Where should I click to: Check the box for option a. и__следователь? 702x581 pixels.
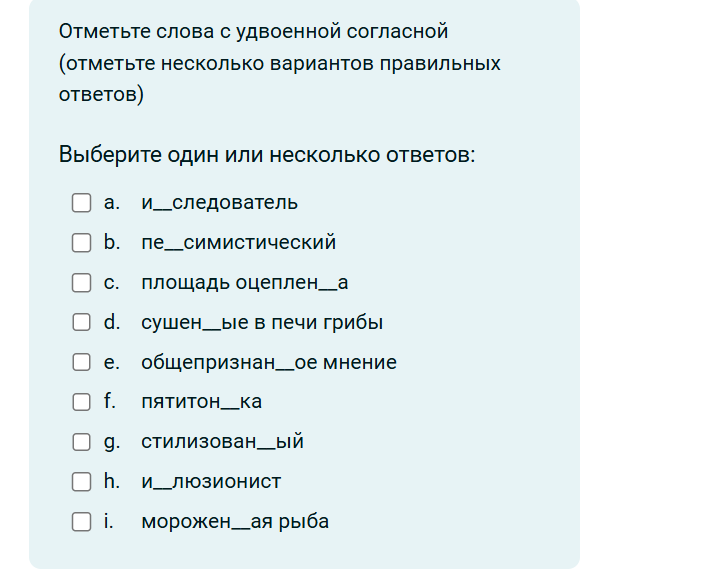tap(81, 203)
